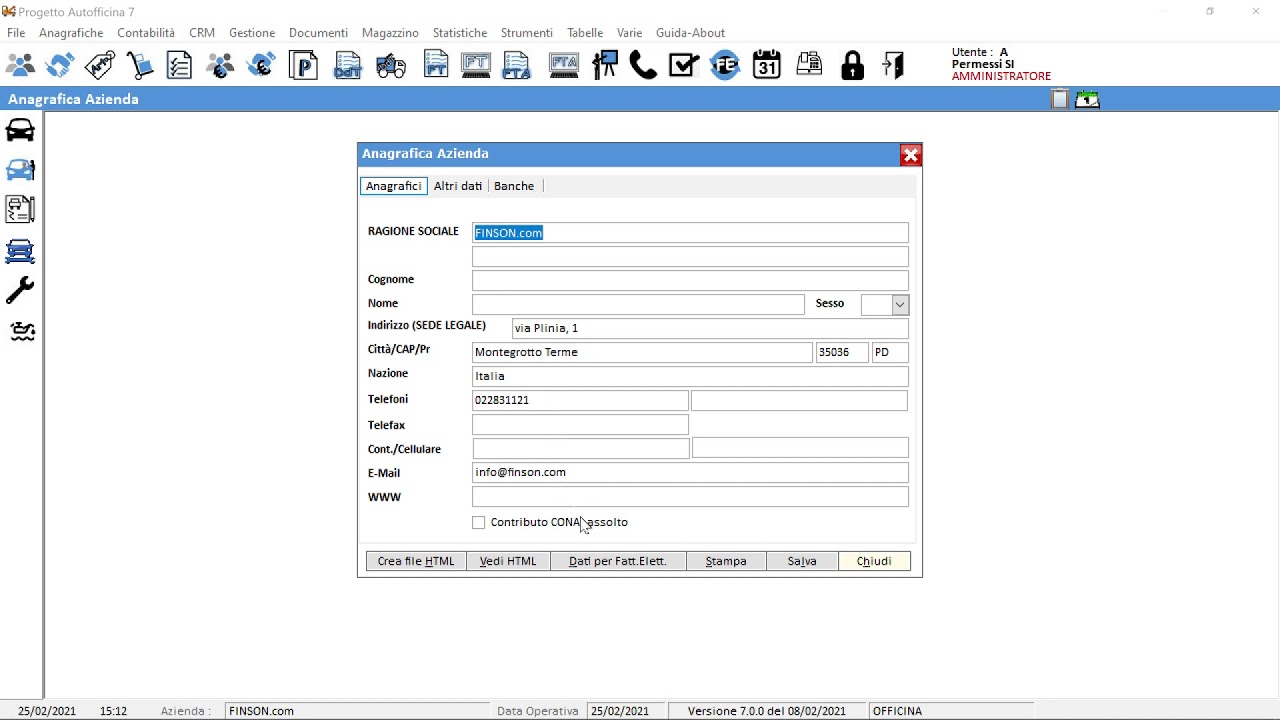The image size is (1280, 720).
Task: Click the RAGIONE SOCIALE field with FINSON.com
Action: 690,233
